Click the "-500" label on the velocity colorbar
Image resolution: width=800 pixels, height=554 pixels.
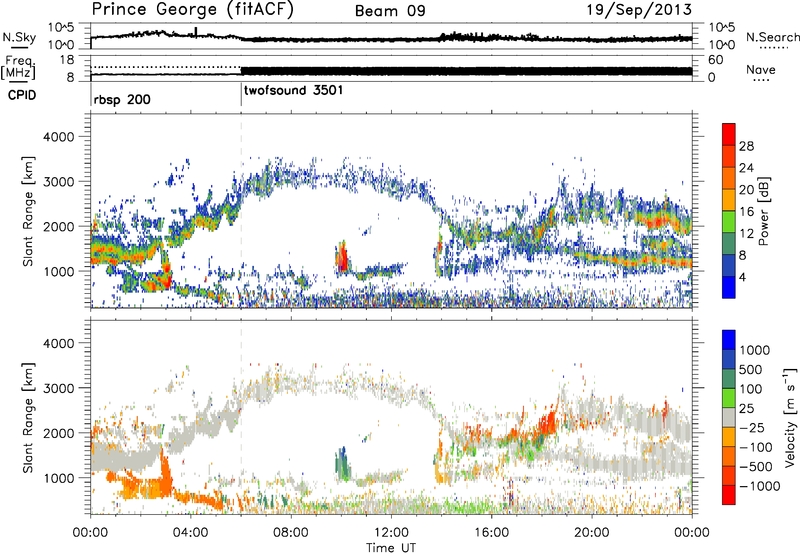[756, 467]
